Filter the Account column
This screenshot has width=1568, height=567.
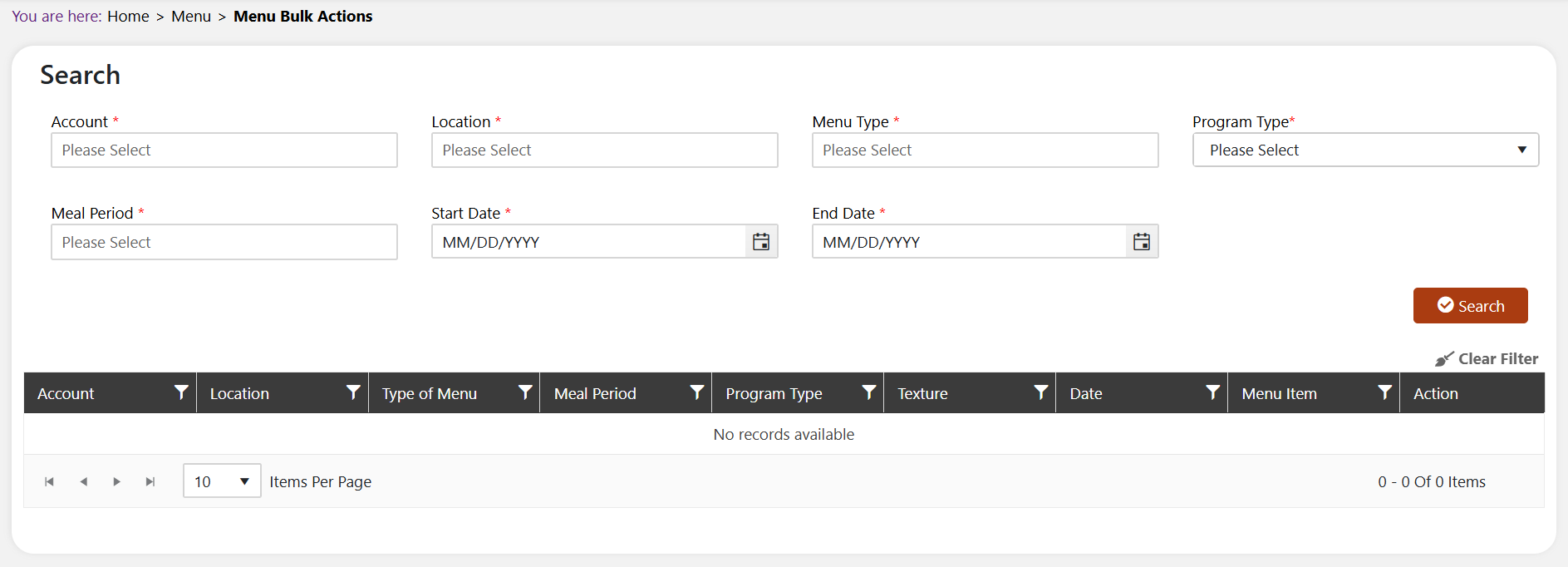coord(181,392)
